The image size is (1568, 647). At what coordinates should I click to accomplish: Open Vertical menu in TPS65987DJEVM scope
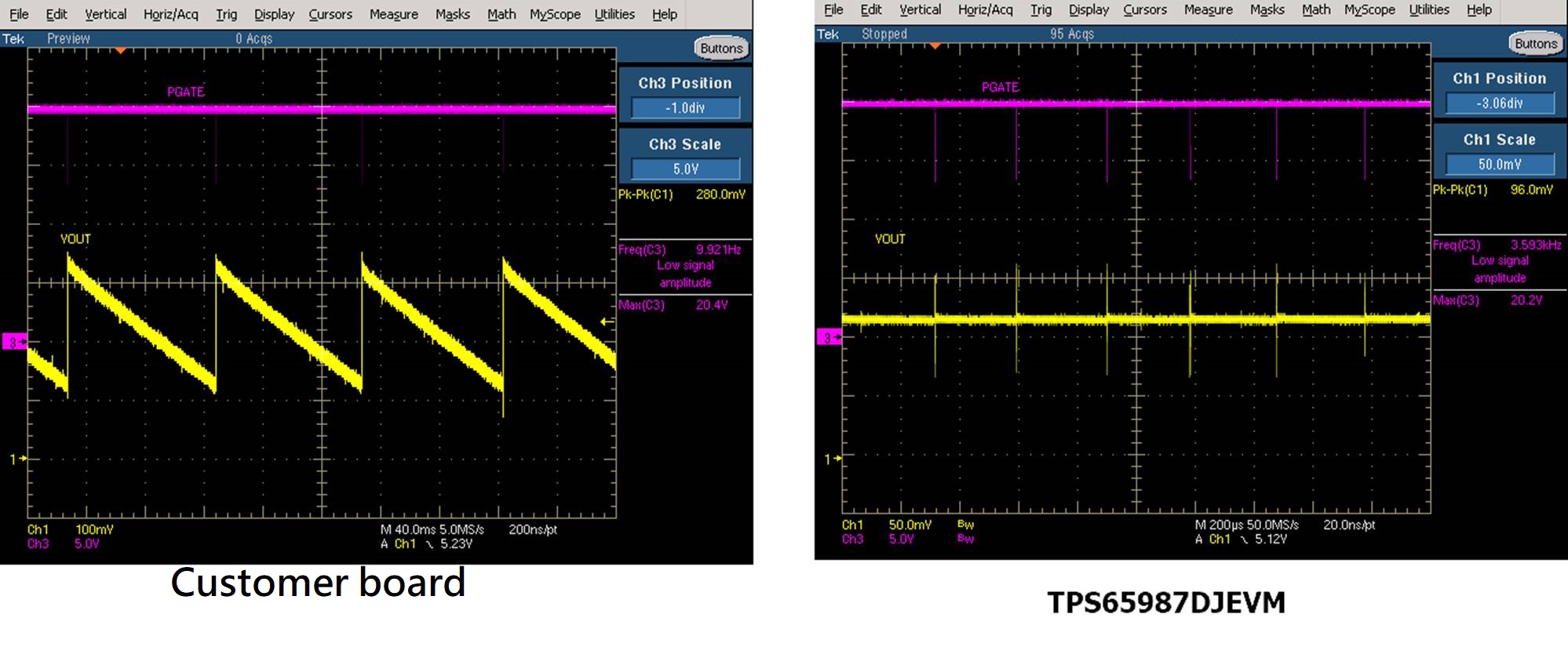(x=920, y=9)
